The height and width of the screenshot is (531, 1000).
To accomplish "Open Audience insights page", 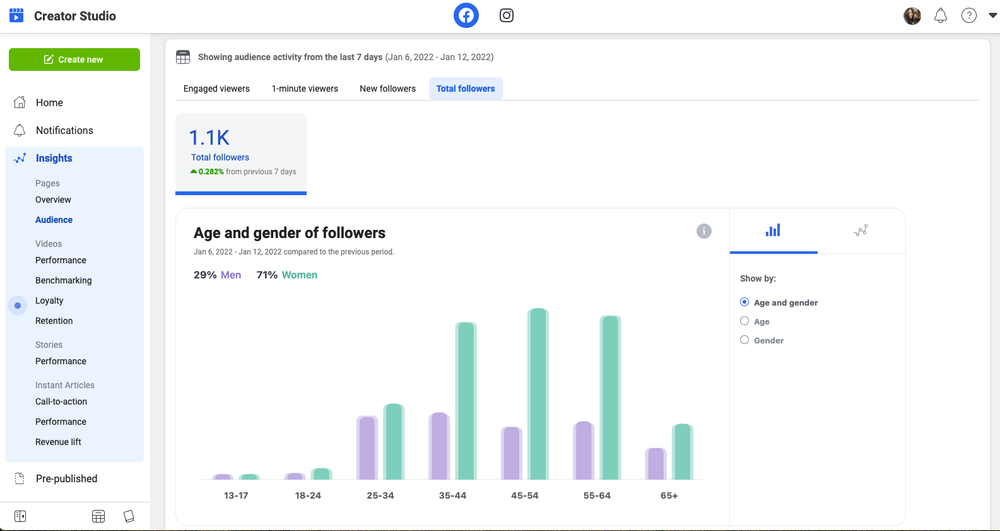I will pos(54,220).
